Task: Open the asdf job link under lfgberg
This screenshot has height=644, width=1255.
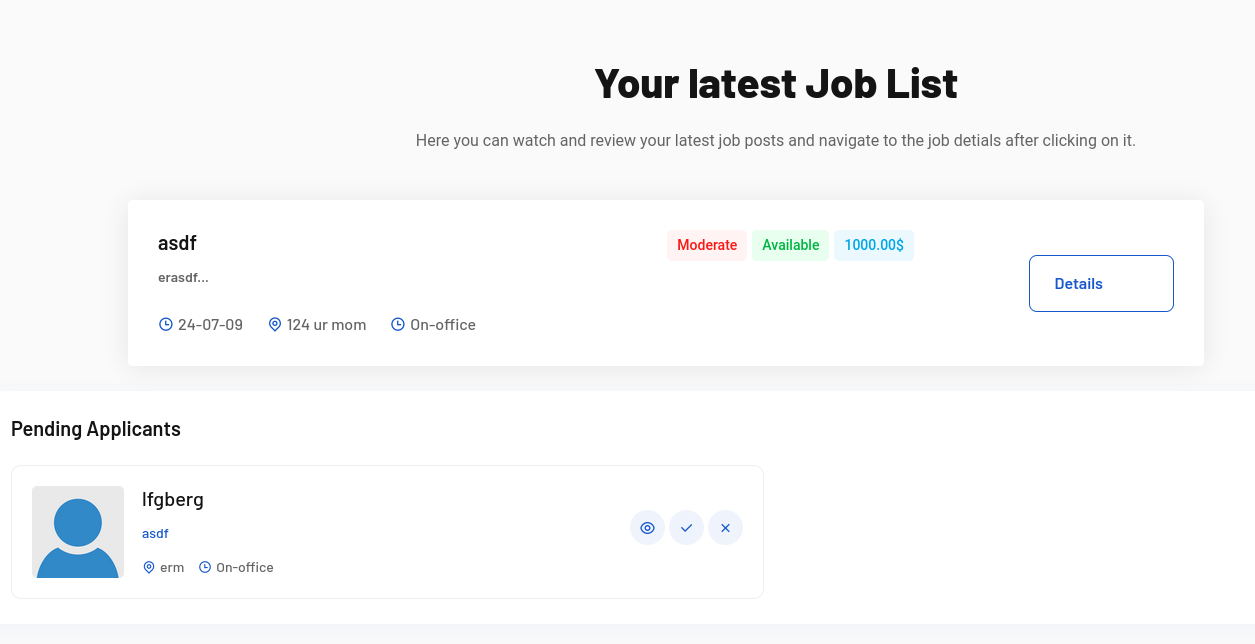Action: click(155, 533)
